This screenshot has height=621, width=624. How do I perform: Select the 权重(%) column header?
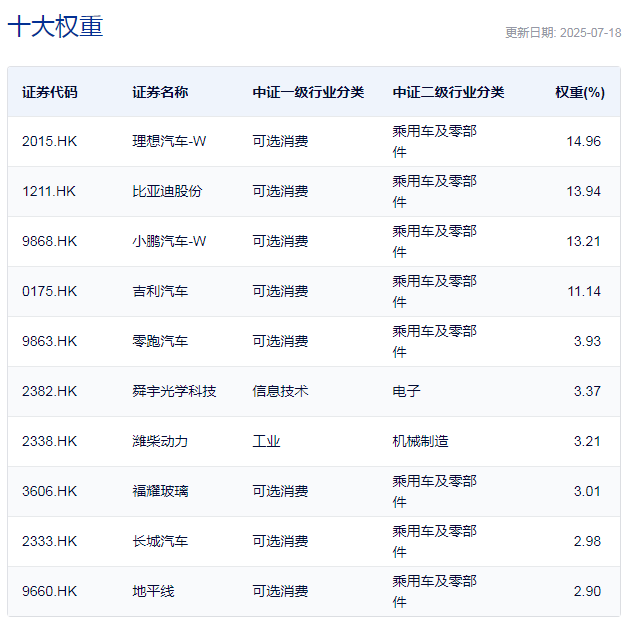point(580,92)
